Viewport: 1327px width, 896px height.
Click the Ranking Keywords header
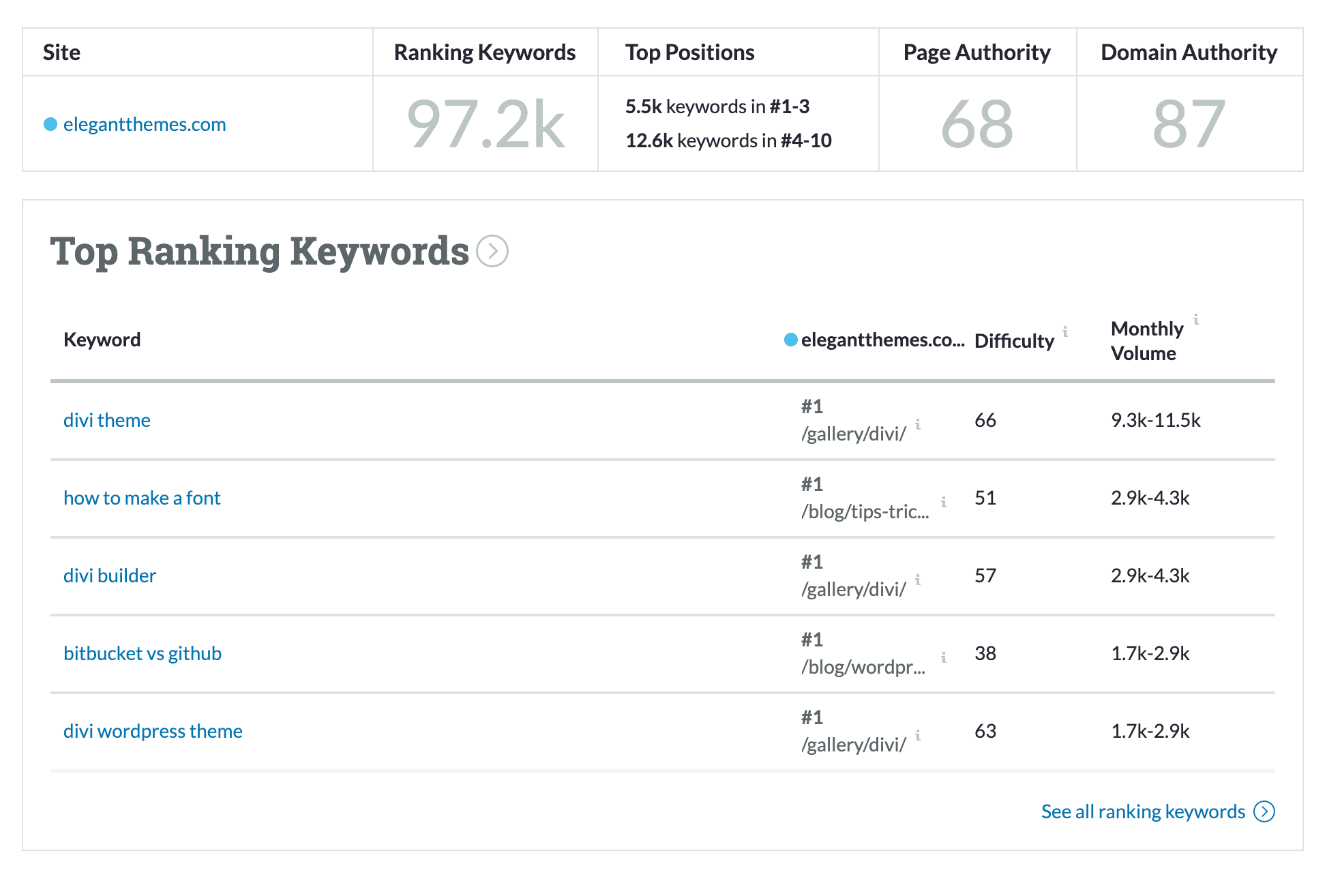tap(485, 53)
